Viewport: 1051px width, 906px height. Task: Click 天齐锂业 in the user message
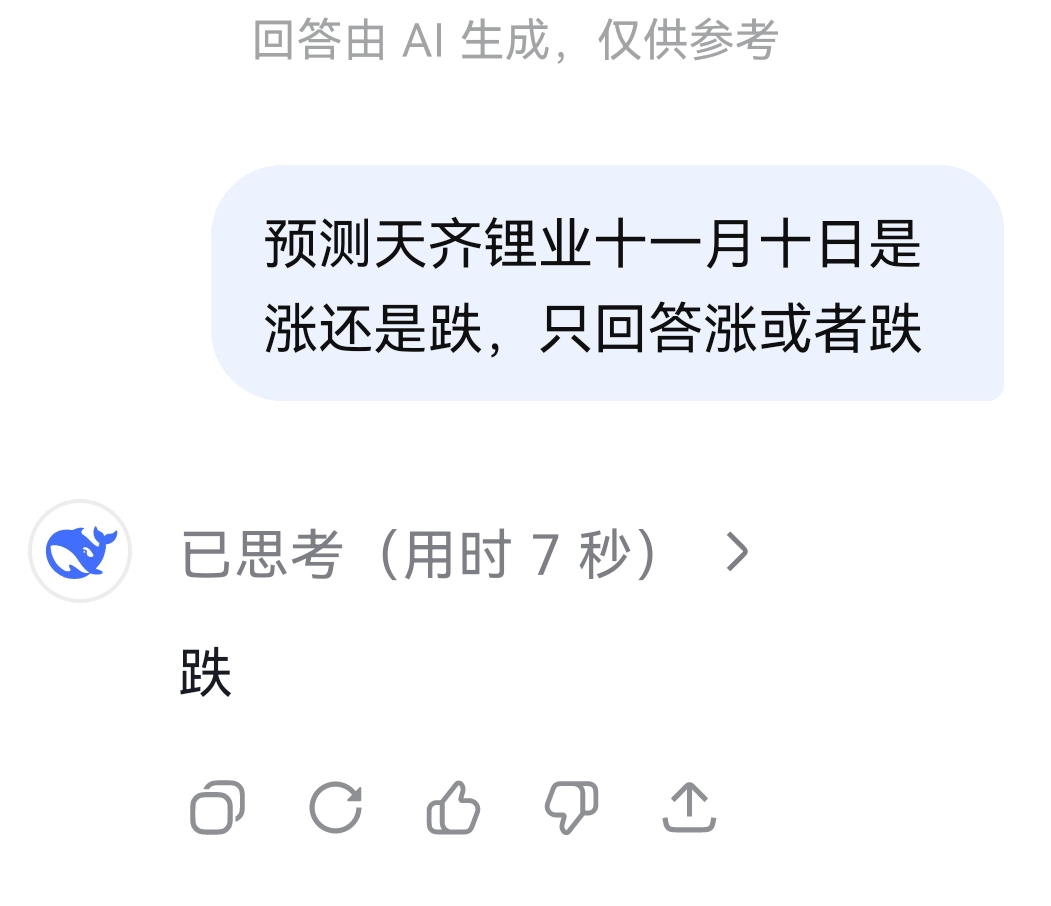tap(483, 244)
